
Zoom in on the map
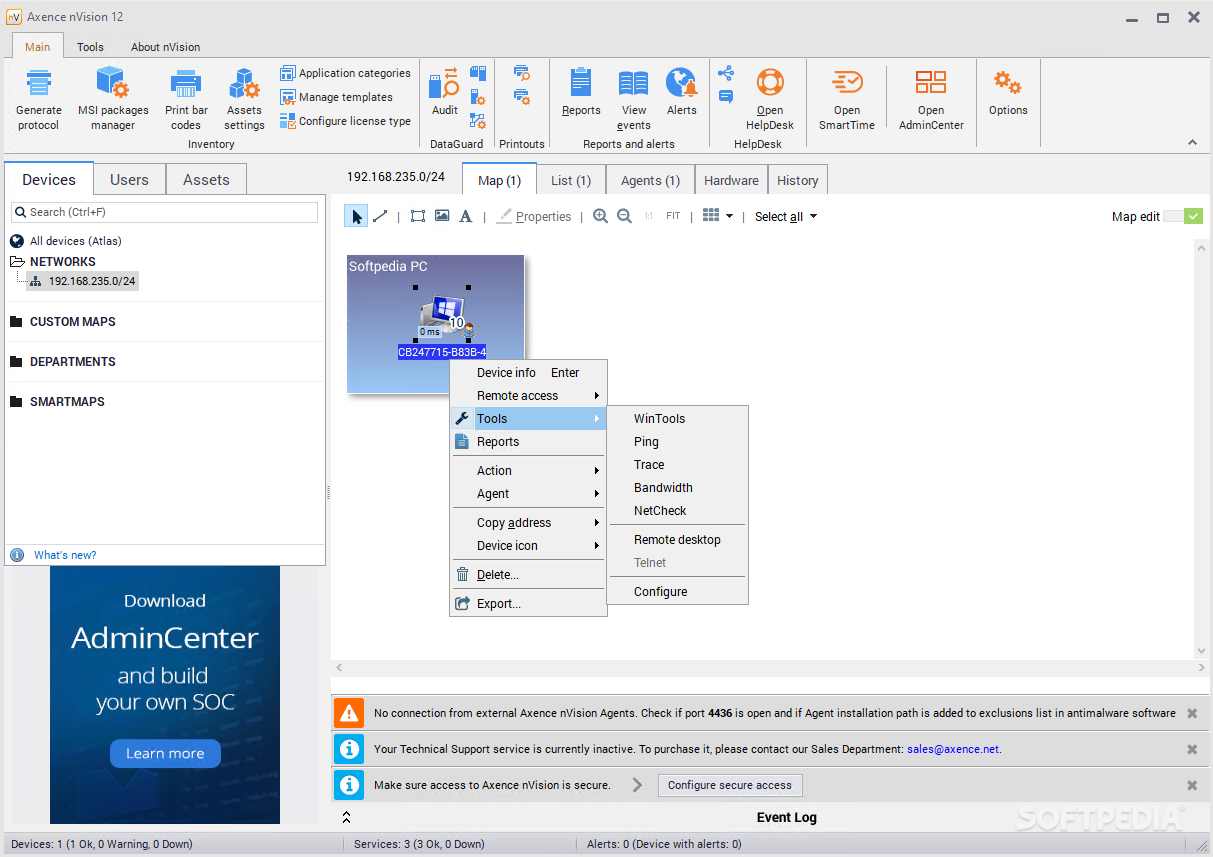tap(600, 216)
